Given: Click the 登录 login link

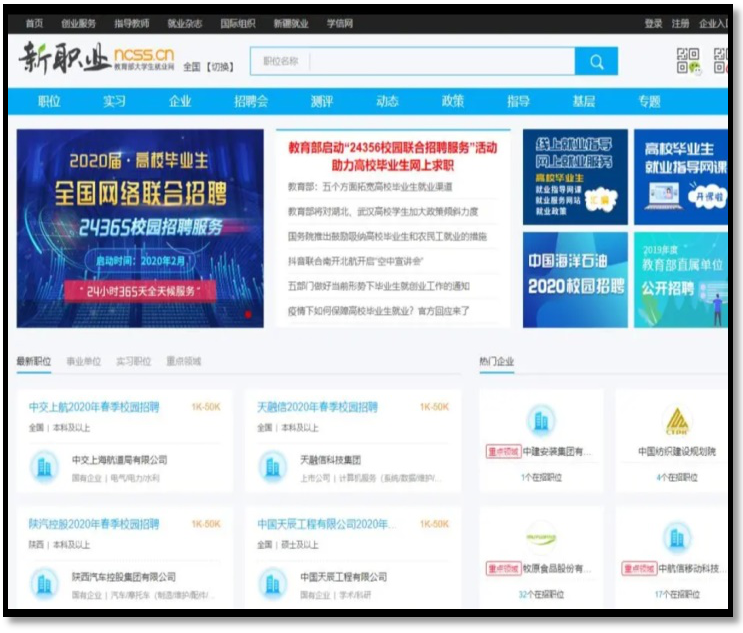Looking at the screenshot, I should [653, 23].
